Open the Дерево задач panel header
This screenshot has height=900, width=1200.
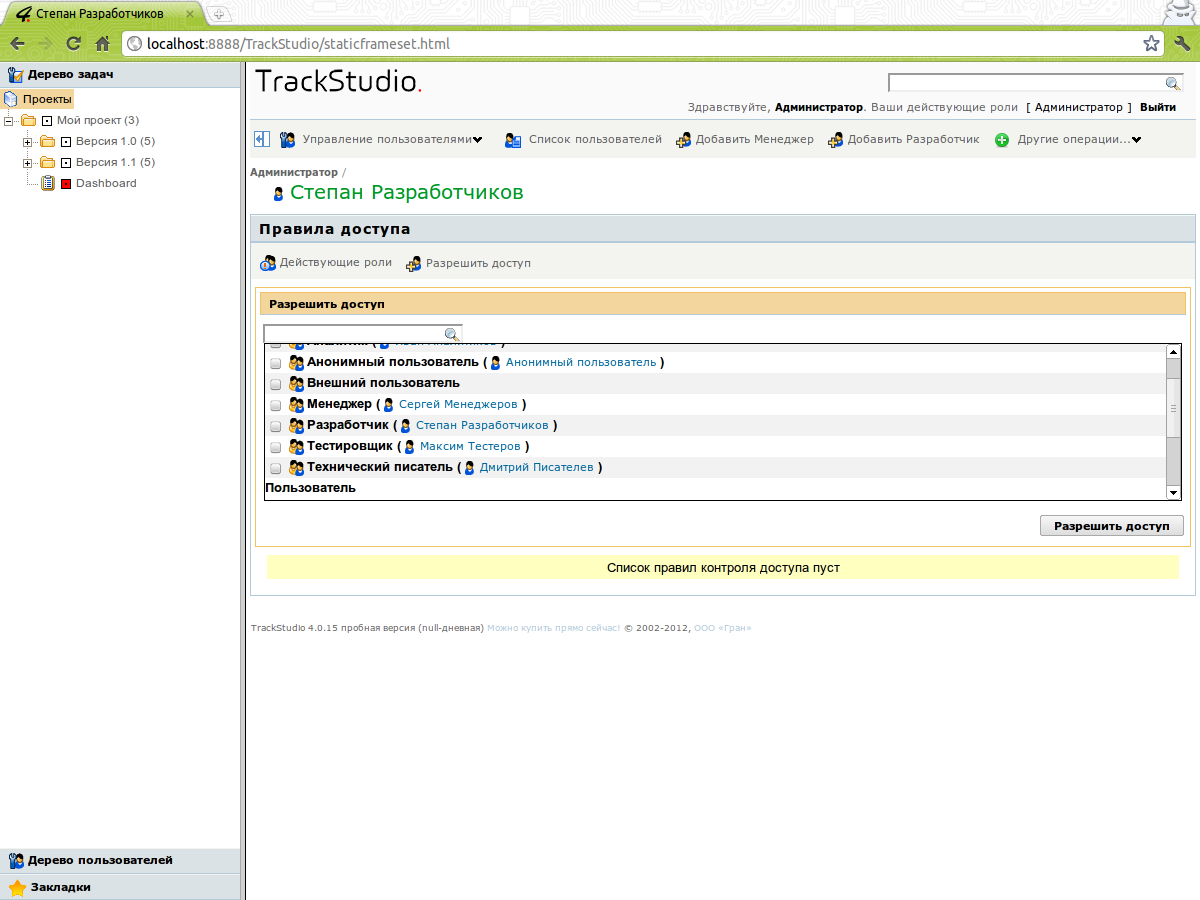click(x=120, y=74)
